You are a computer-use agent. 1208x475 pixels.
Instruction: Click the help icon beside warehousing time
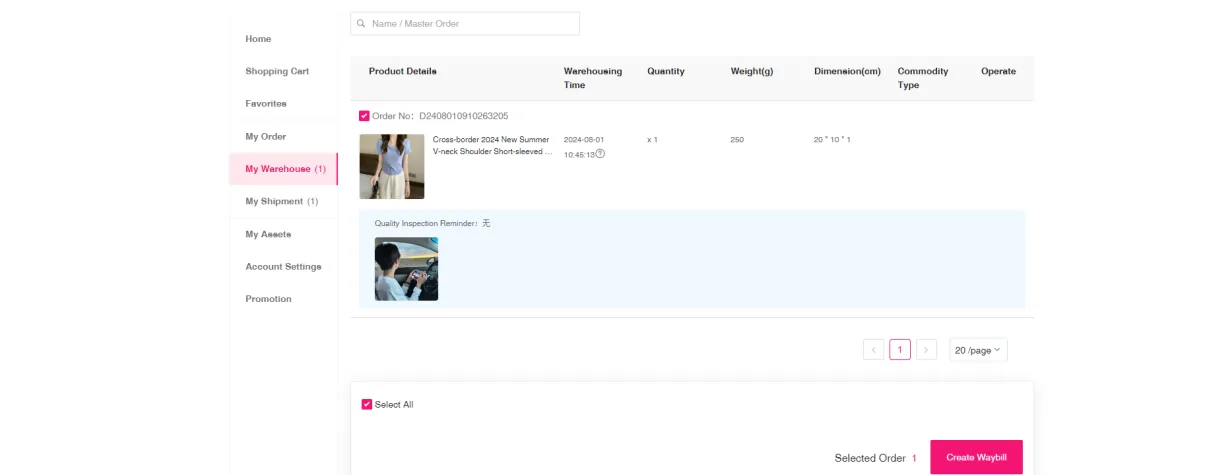click(x=600, y=154)
